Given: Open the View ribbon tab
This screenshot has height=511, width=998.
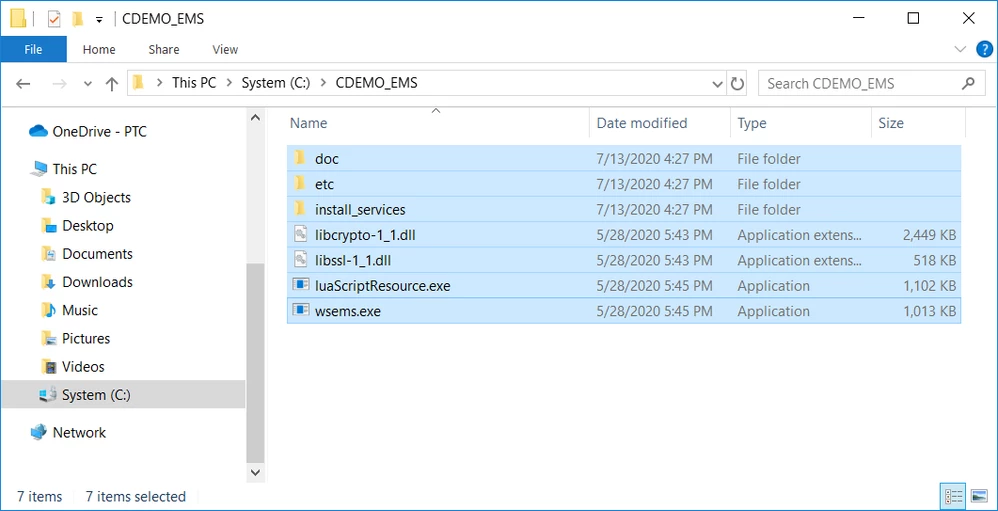Looking at the screenshot, I should 225,49.
